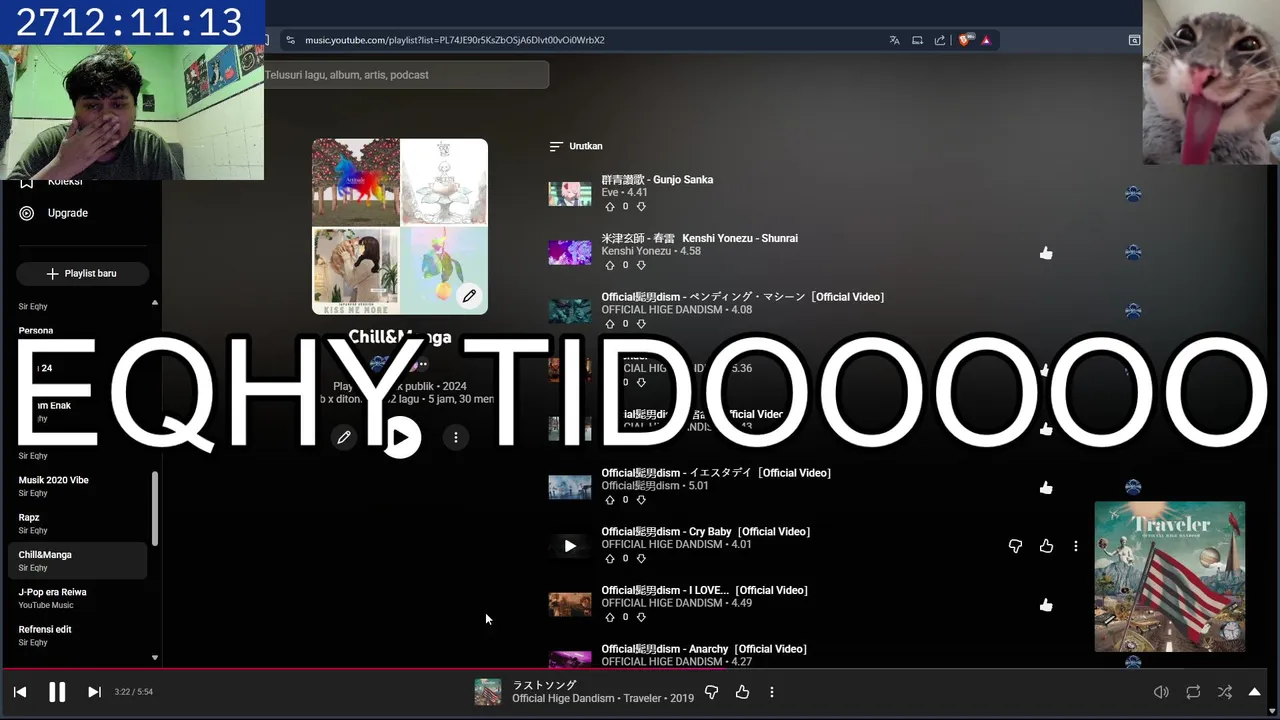Click sidebar scroll up arrow
The width and height of the screenshot is (1280, 720).
(x=155, y=302)
